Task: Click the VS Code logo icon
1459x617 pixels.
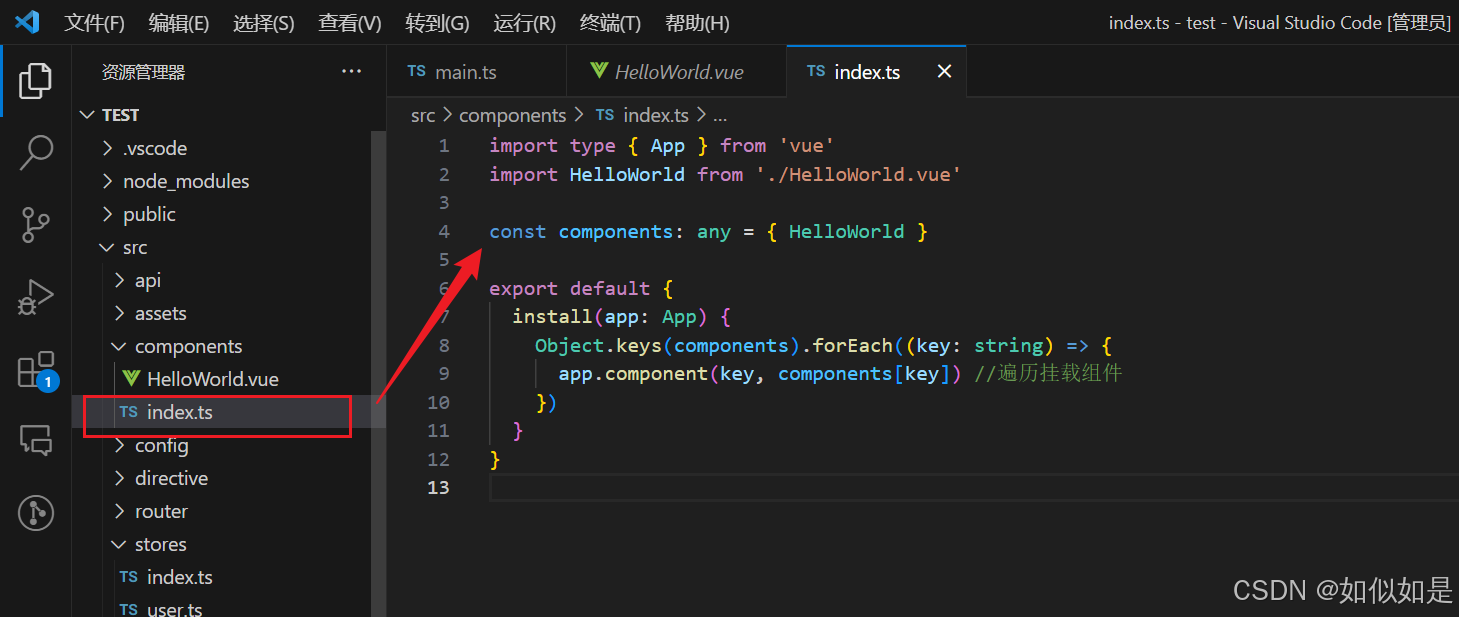Action: pyautogui.click(x=27, y=21)
